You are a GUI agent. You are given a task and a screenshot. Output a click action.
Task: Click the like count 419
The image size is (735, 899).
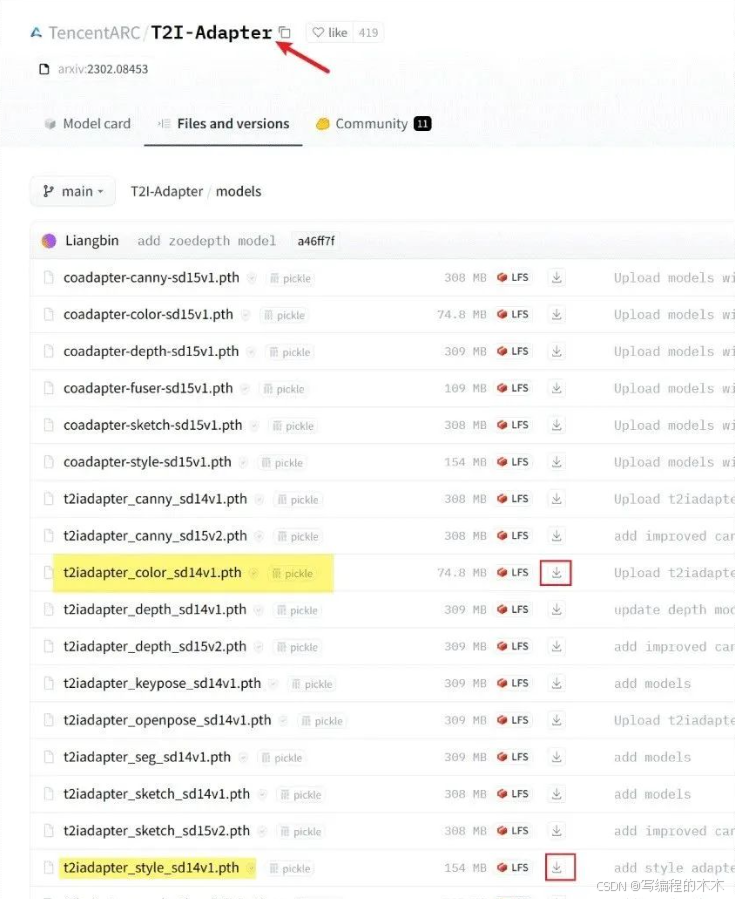coord(368,33)
